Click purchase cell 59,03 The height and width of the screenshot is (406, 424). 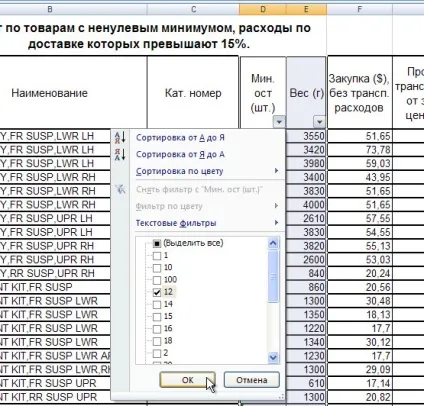360,163
